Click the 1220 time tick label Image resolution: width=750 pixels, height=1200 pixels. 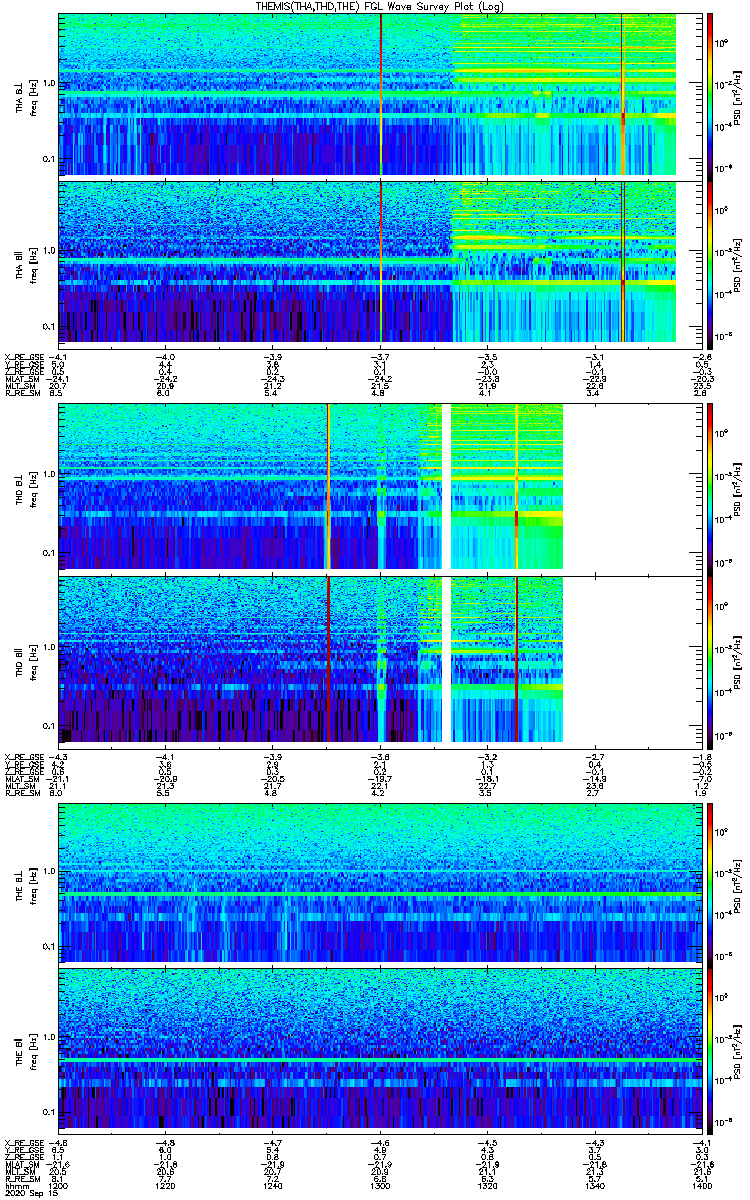[166, 1187]
